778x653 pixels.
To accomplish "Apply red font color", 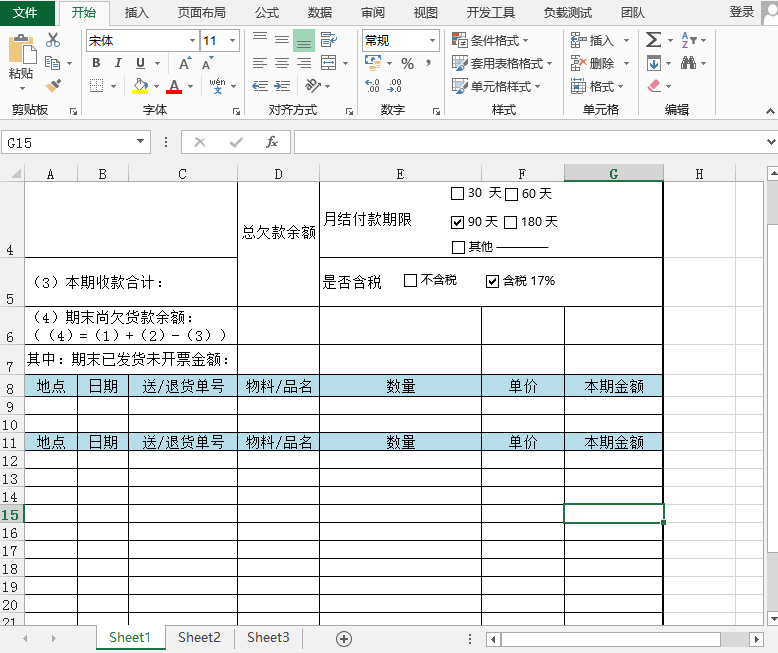I will coord(174,86).
